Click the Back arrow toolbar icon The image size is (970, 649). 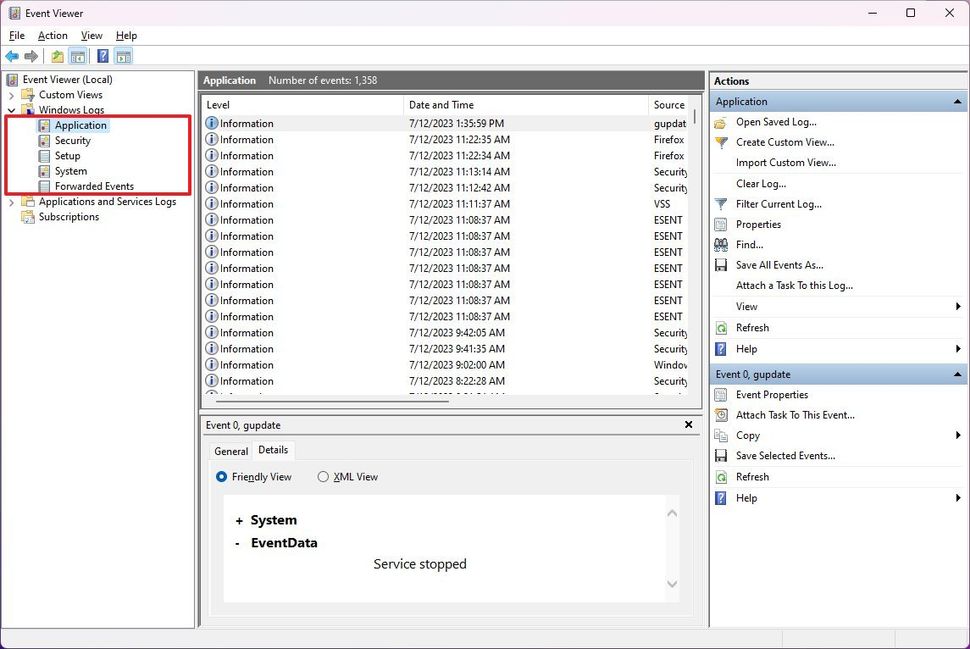click(x=12, y=56)
